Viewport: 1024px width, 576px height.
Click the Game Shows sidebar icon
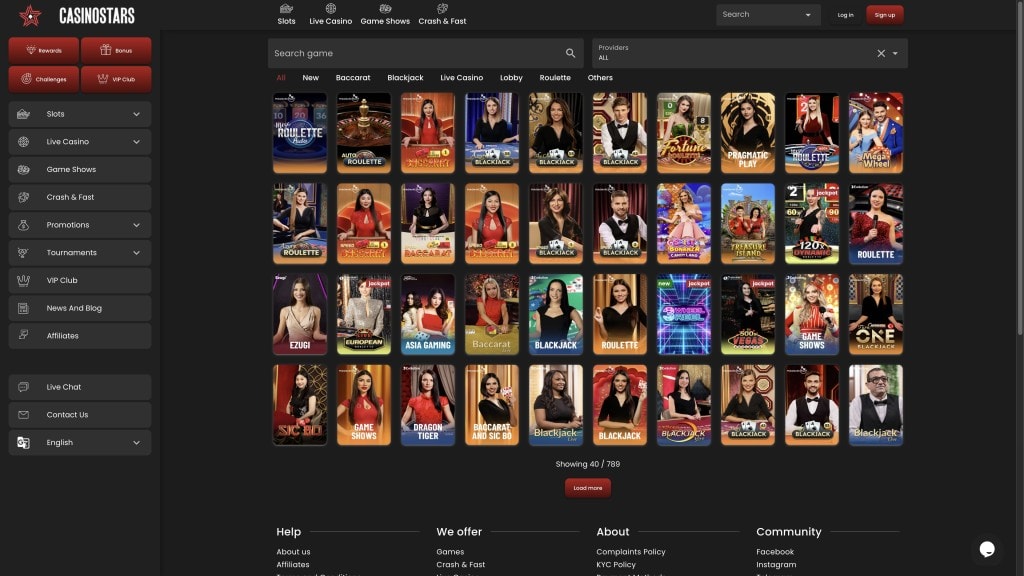24,170
